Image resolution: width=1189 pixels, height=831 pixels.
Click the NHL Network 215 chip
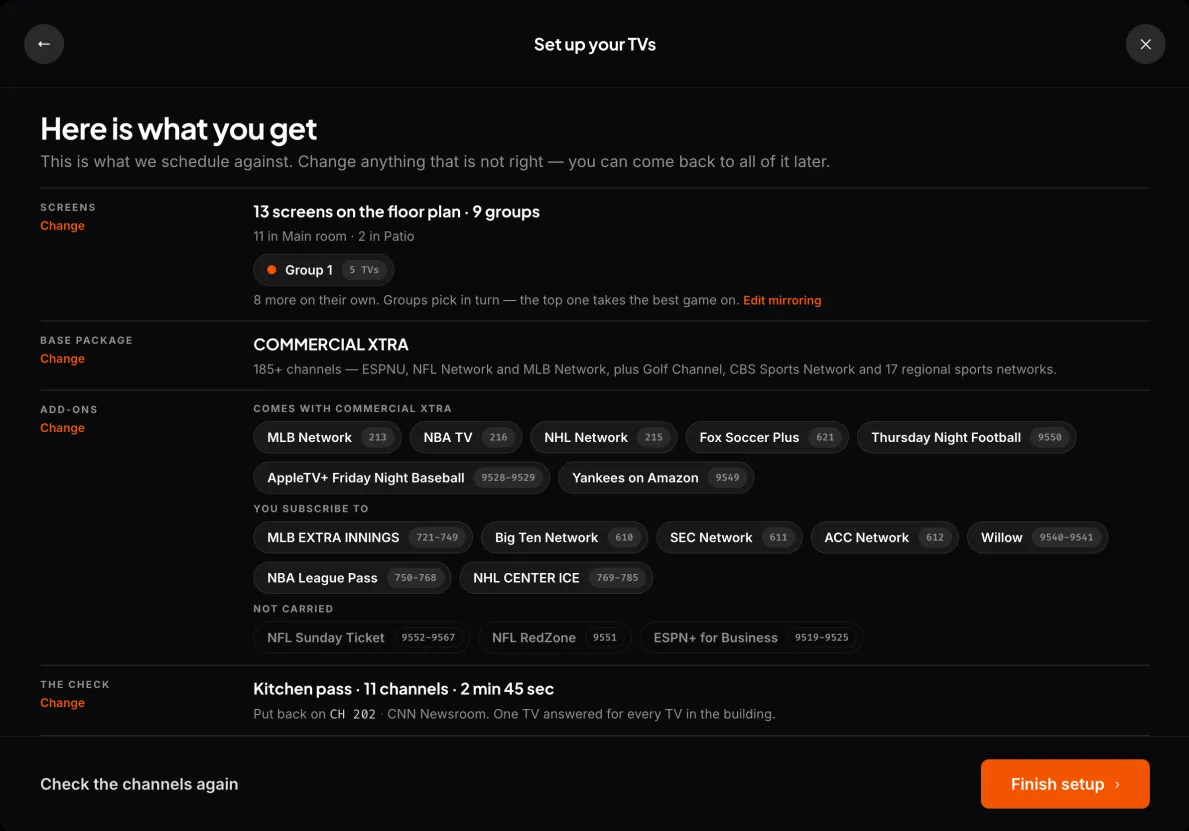(604, 437)
